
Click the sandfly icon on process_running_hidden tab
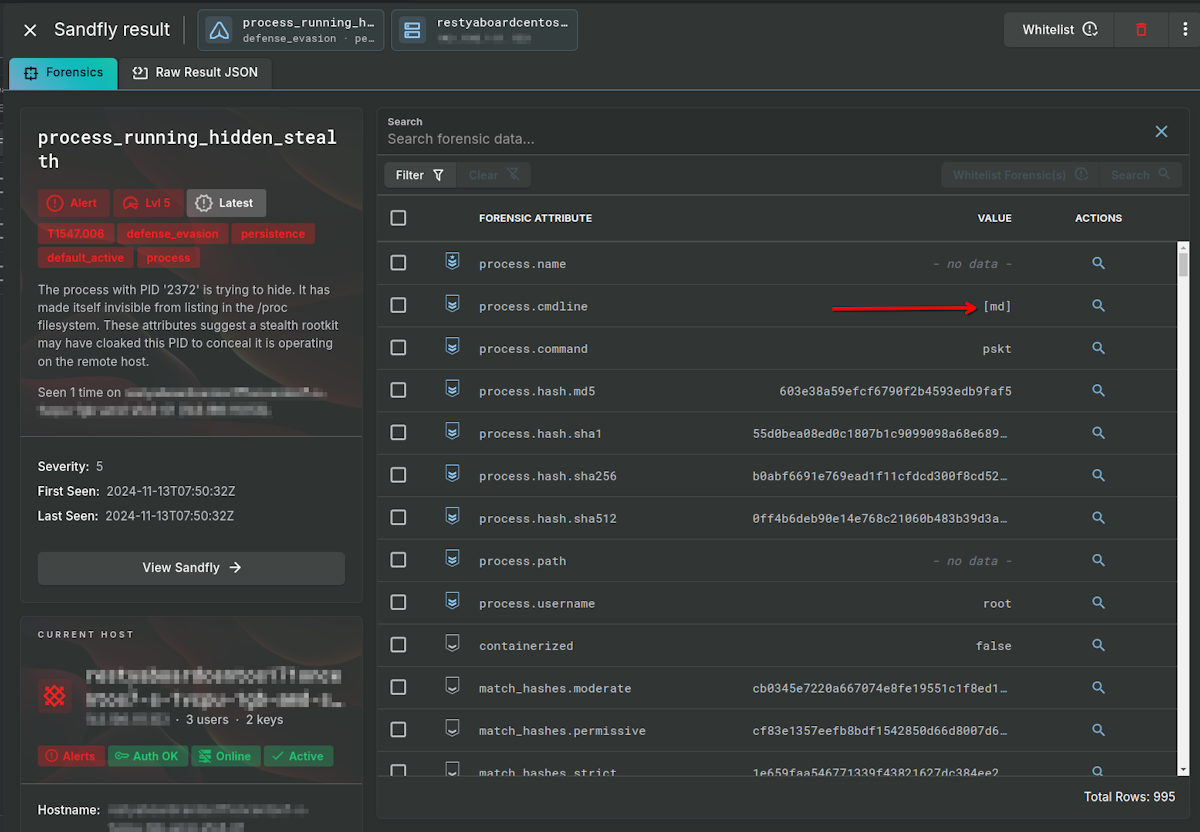[x=218, y=29]
